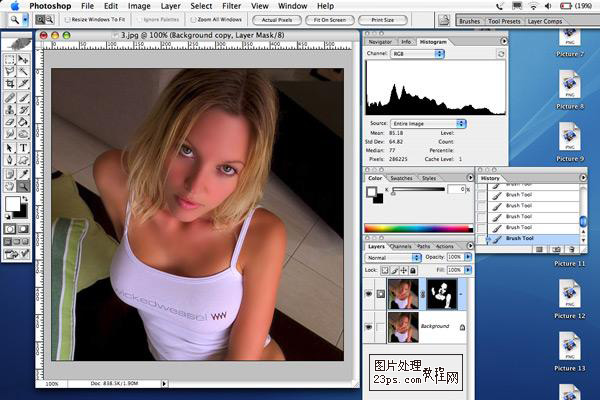The image size is (600, 400).
Task: Choose Zoom In mode in options bar
Action: click(40, 20)
